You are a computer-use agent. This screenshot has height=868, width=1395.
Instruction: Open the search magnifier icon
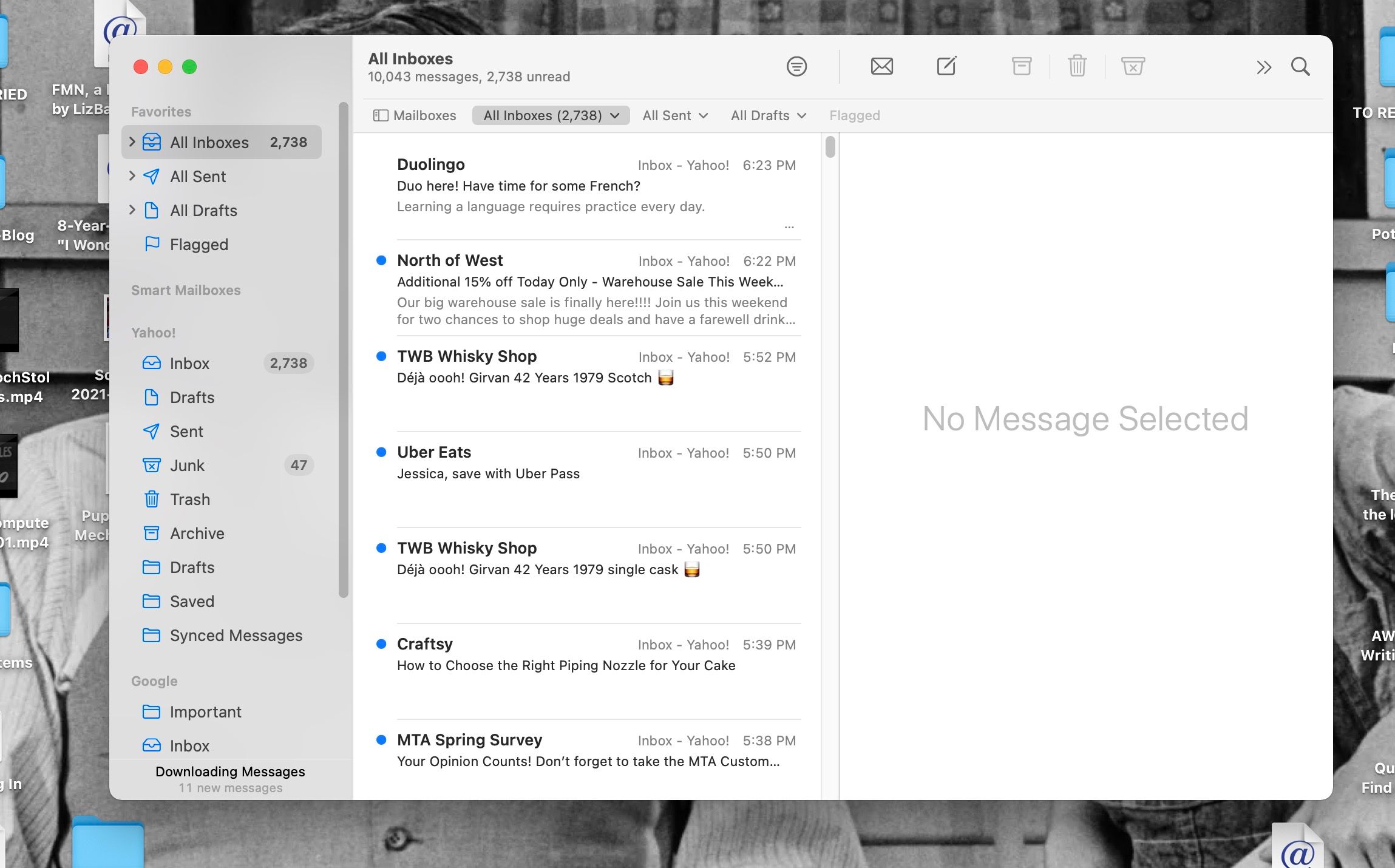coord(1301,67)
